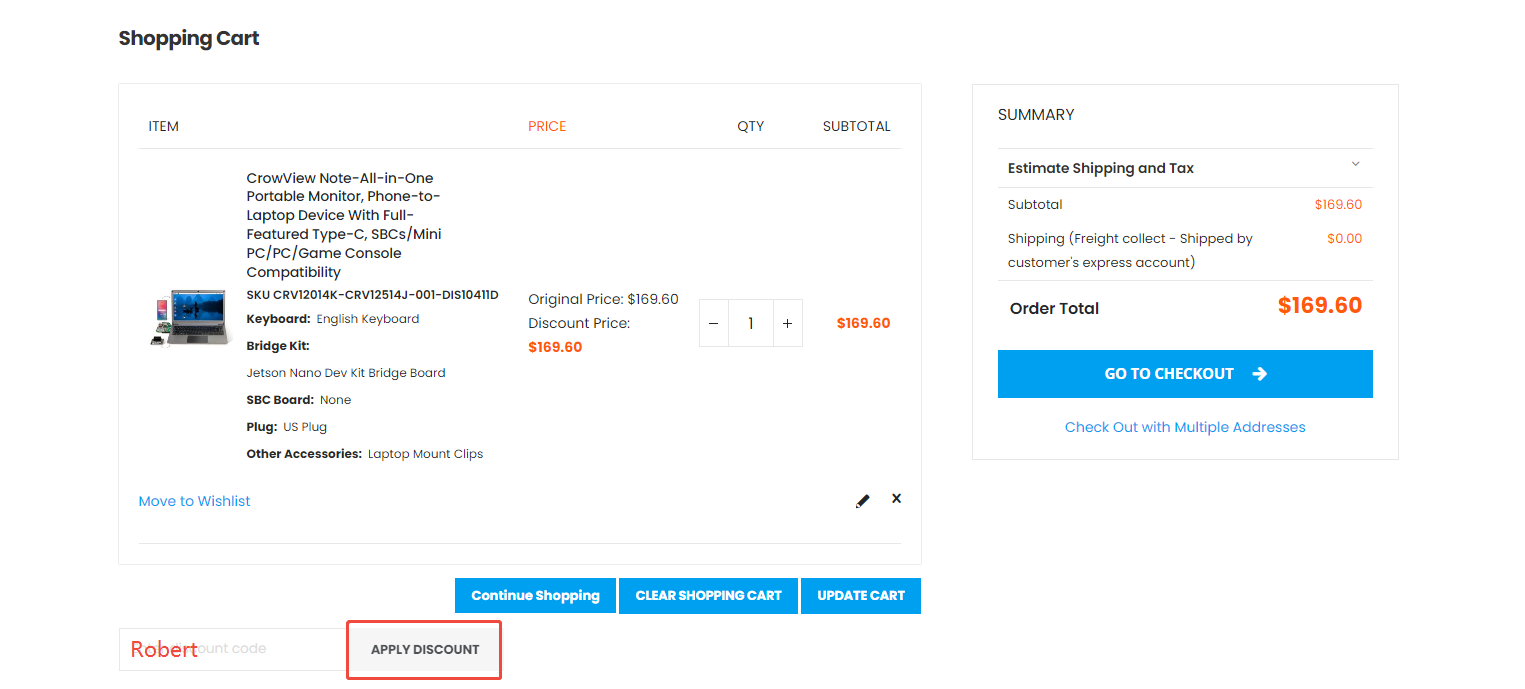This screenshot has height=689, width=1525.
Task: Apply the discount code
Action: [425, 650]
